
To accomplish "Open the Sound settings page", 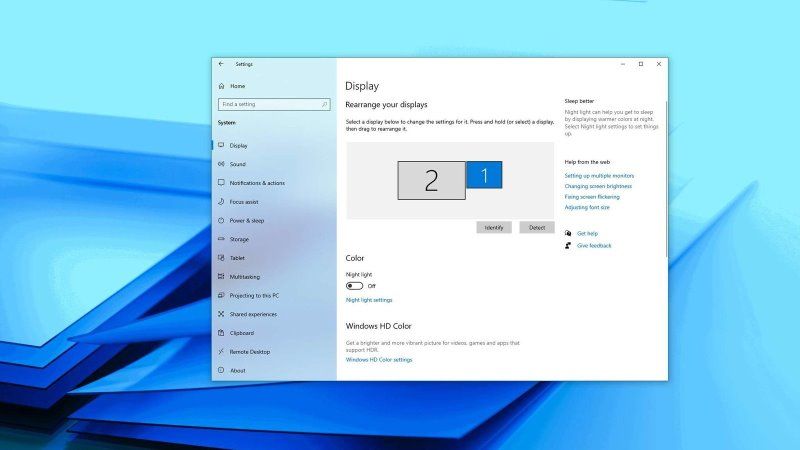I will (x=238, y=164).
